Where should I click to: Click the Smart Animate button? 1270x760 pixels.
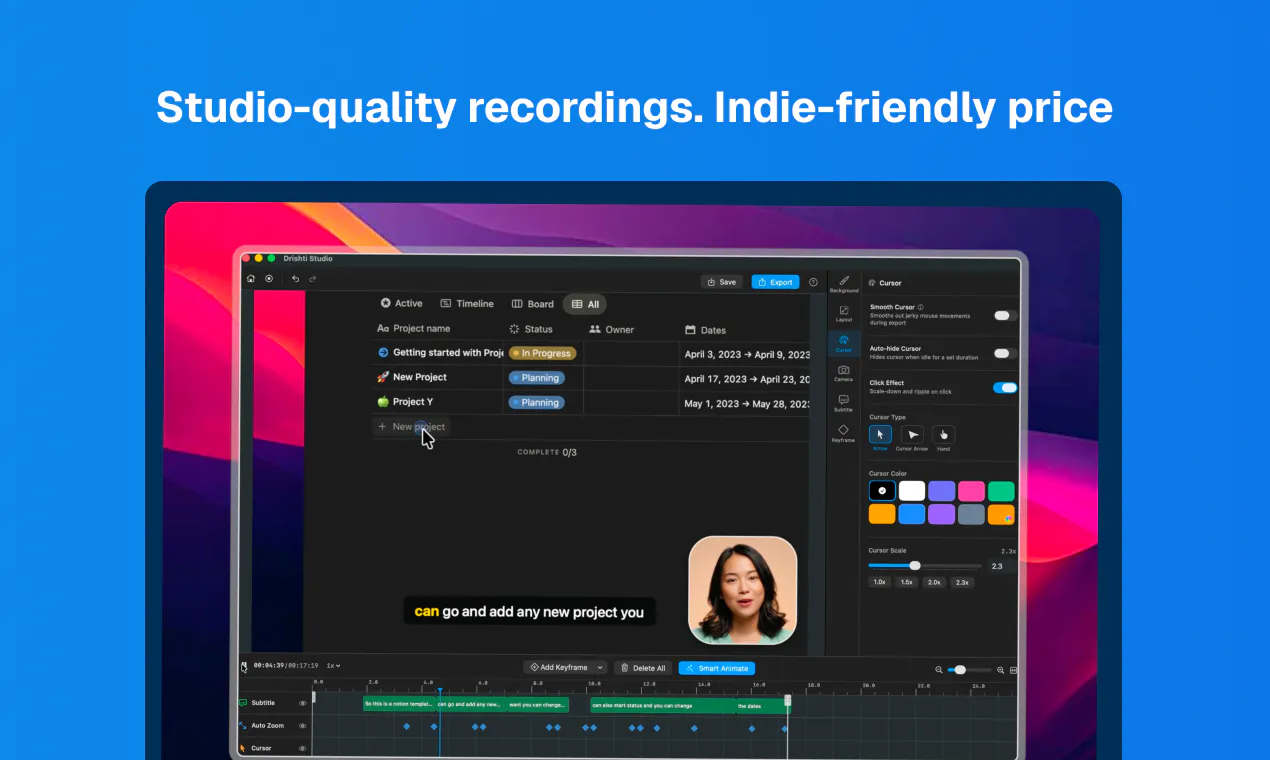tap(717, 668)
